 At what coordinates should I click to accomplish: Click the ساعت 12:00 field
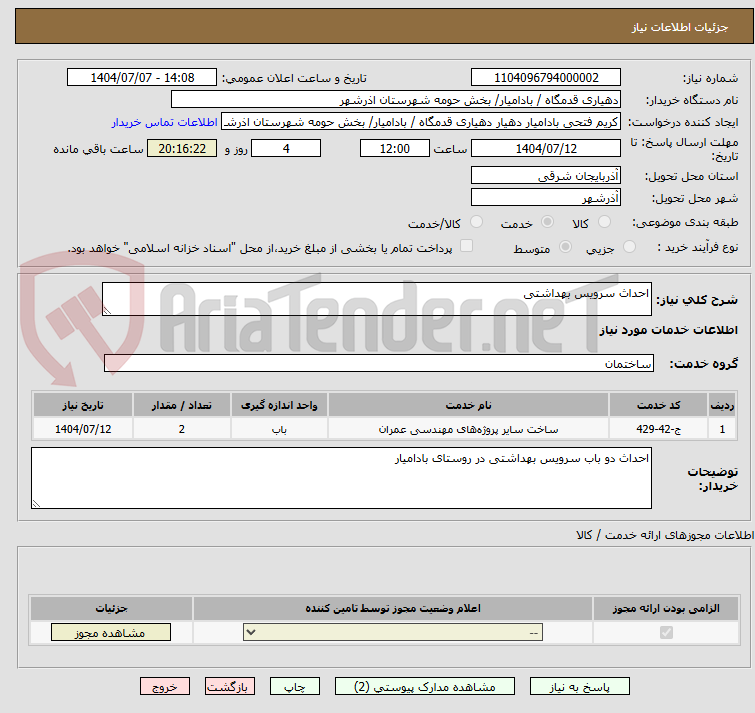(x=395, y=148)
